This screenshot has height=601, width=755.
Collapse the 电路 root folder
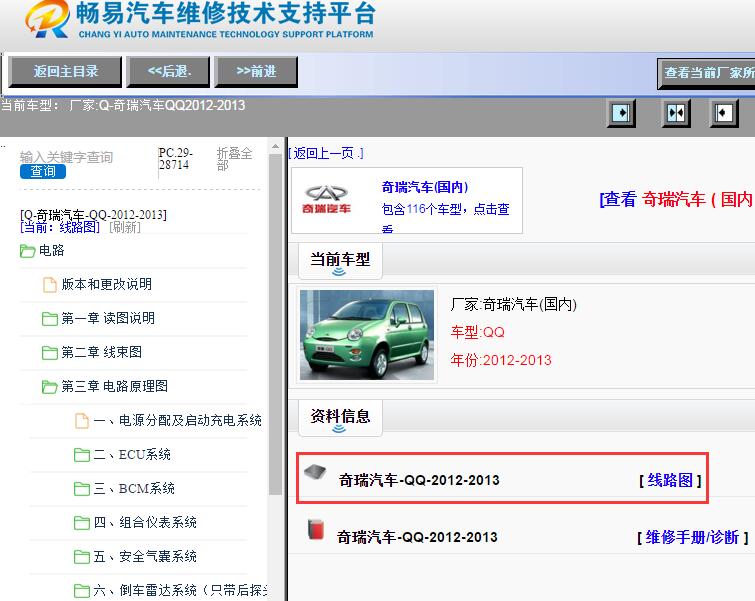coord(27,250)
